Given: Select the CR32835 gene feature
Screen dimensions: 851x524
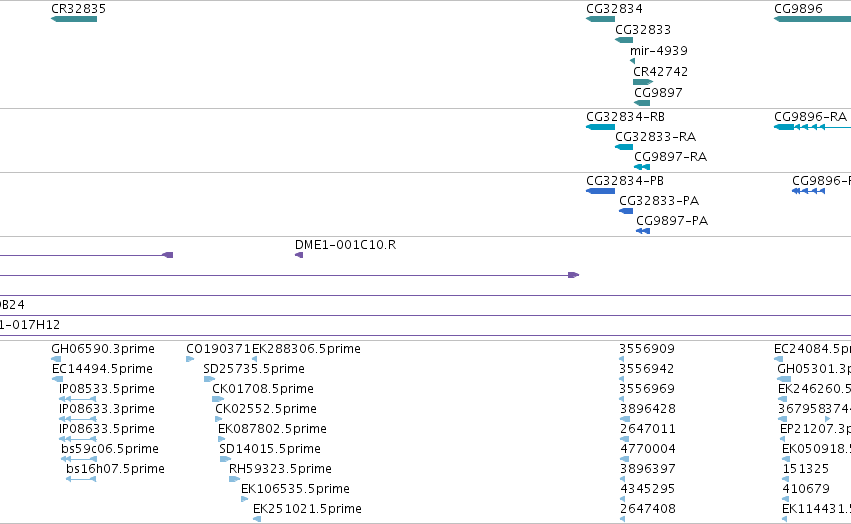Looking at the screenshot, I should coord(74,19).
